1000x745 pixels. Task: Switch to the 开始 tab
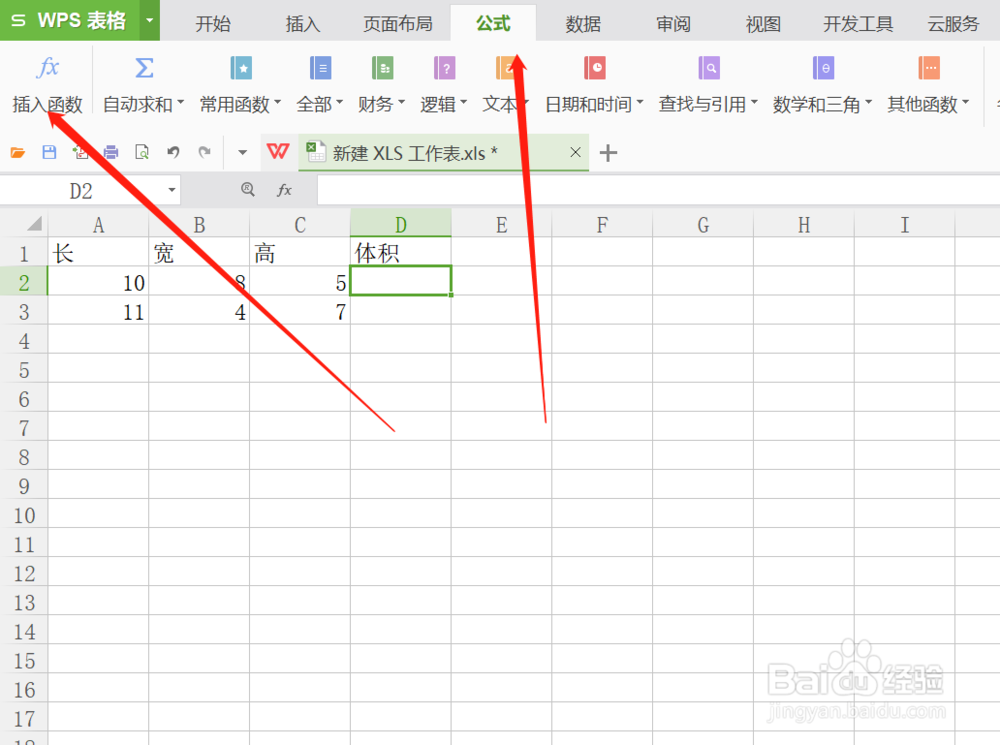(x=213, y=24)
